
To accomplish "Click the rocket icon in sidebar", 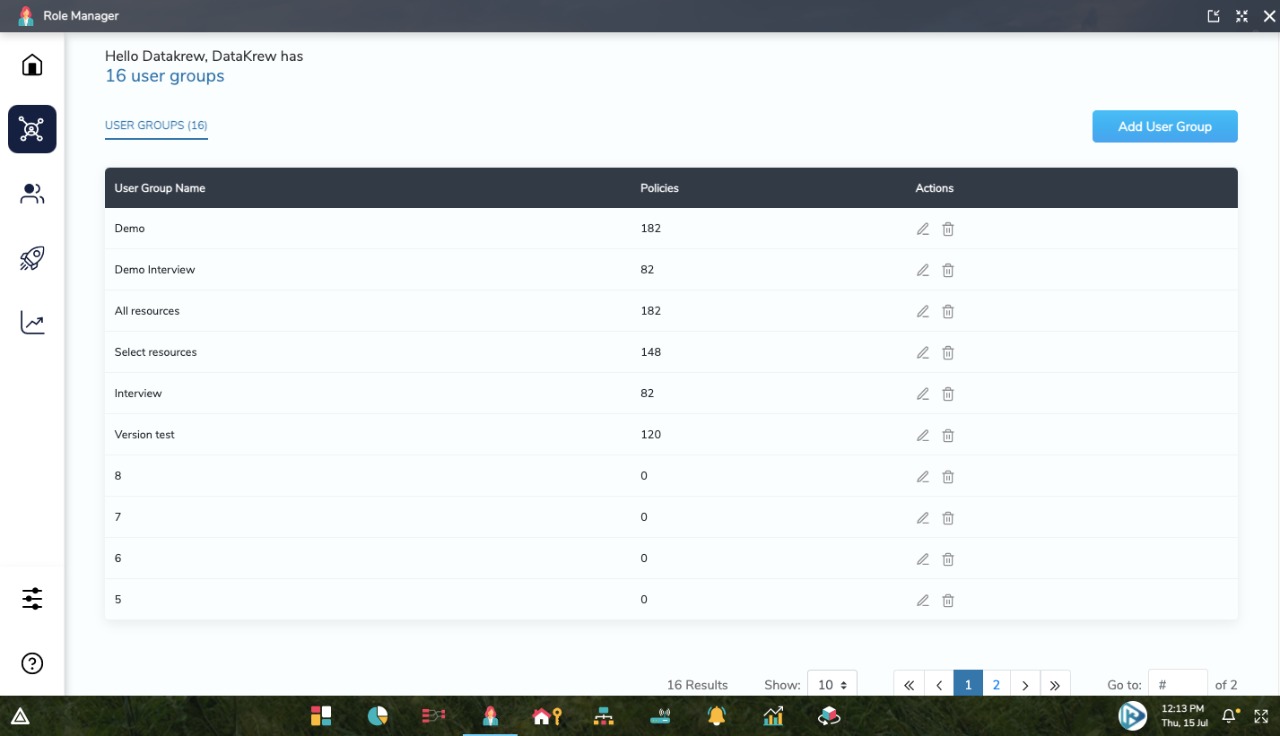I will [32, 259].
